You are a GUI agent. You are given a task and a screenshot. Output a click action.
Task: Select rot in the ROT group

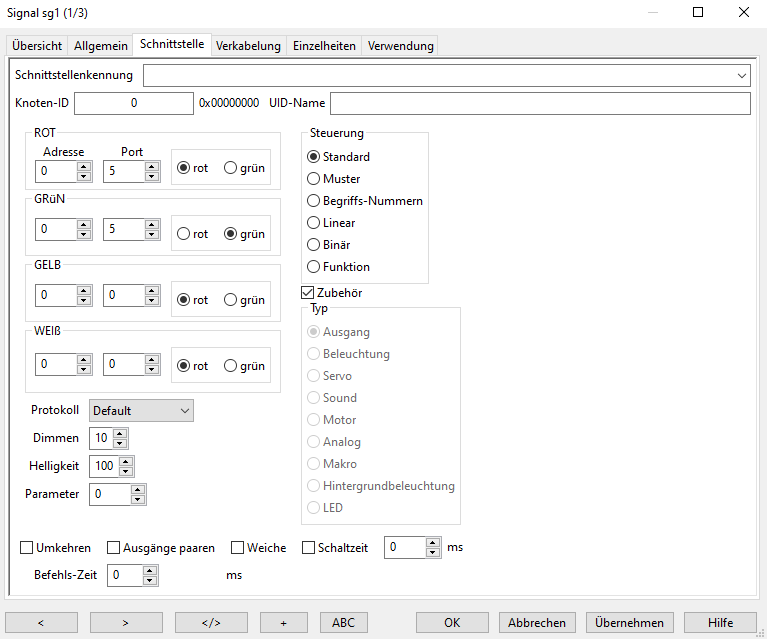[192, 168]
